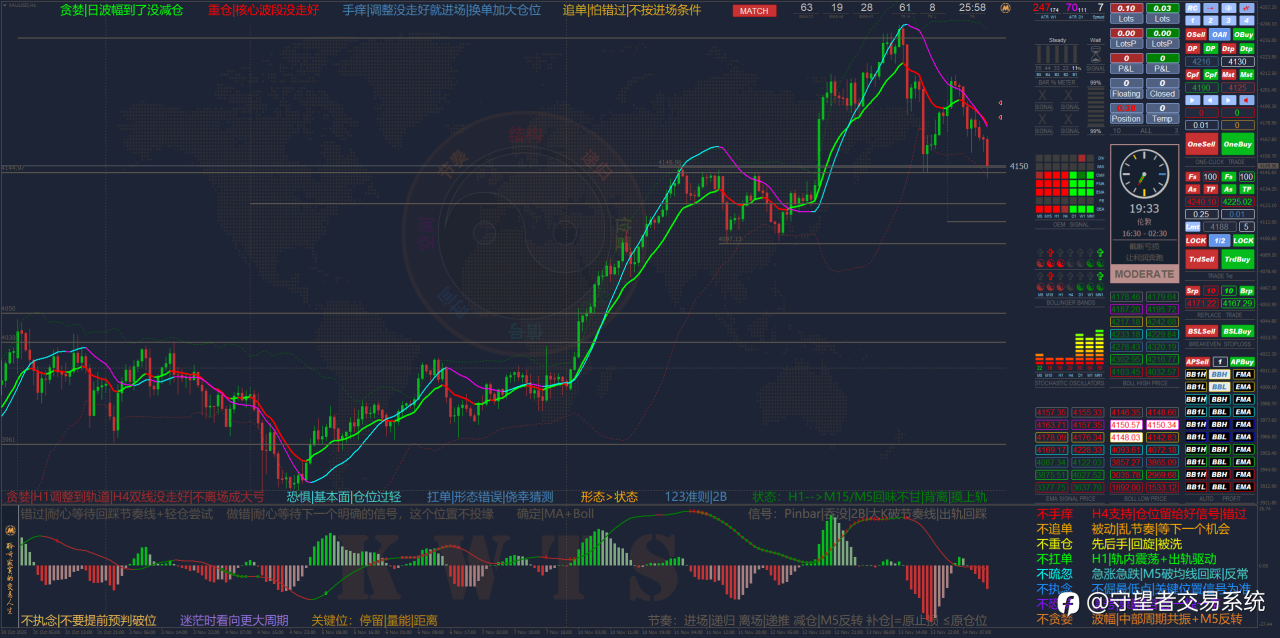Click the 4188 Lmt price field
This screenshot has width=1280, height=638.
[1219, 227]
